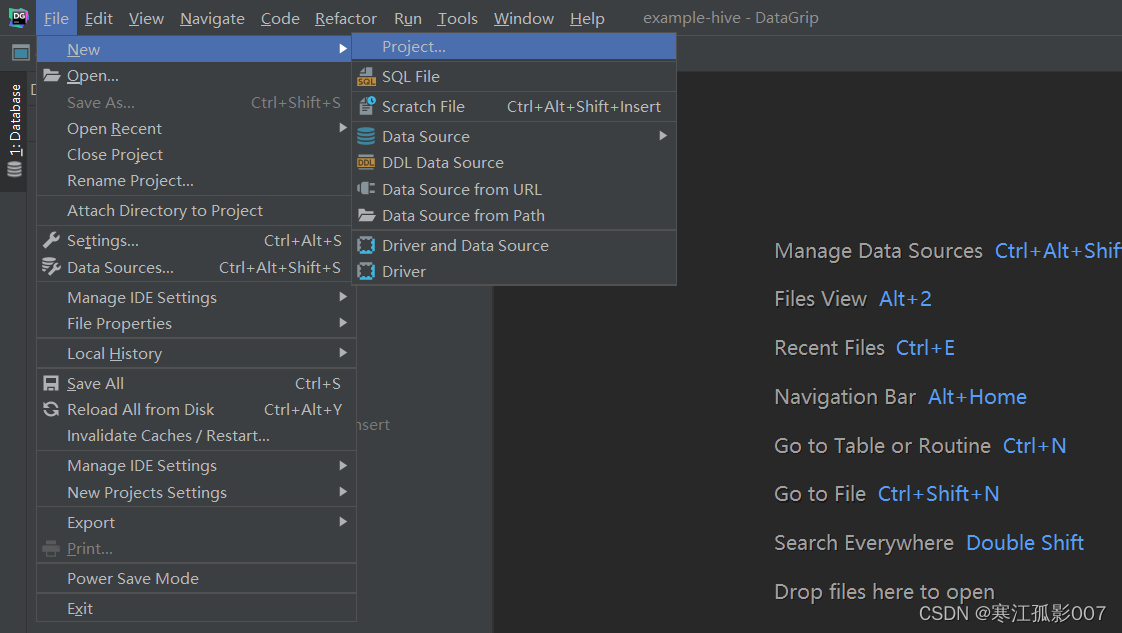Screen dimensions: 1122x633
Task: Open the Navigate menu
Action: point(212,18)
